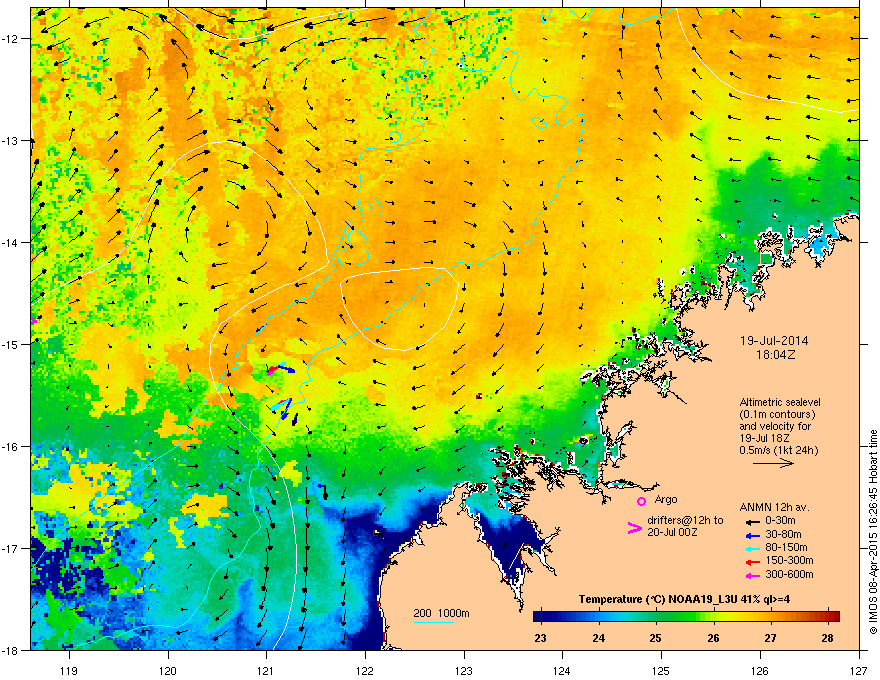Click longitude axis label 123
The height and width of the screenshot is (680, 880).
[x=464, y=670]
